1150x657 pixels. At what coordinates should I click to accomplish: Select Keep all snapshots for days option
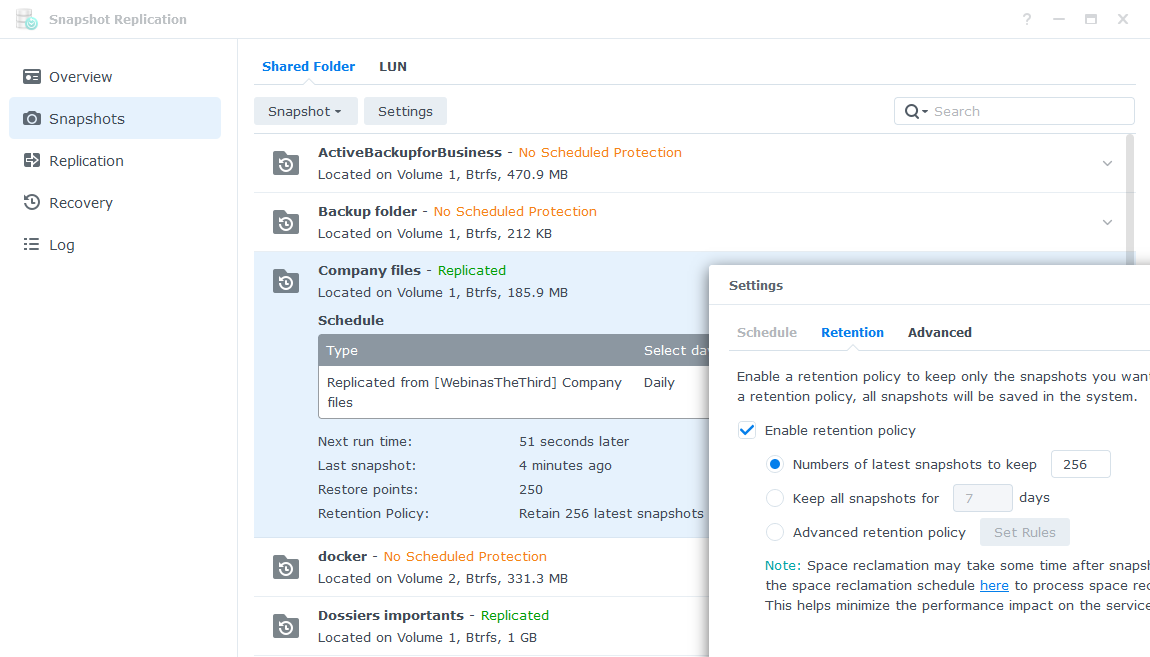775,498
